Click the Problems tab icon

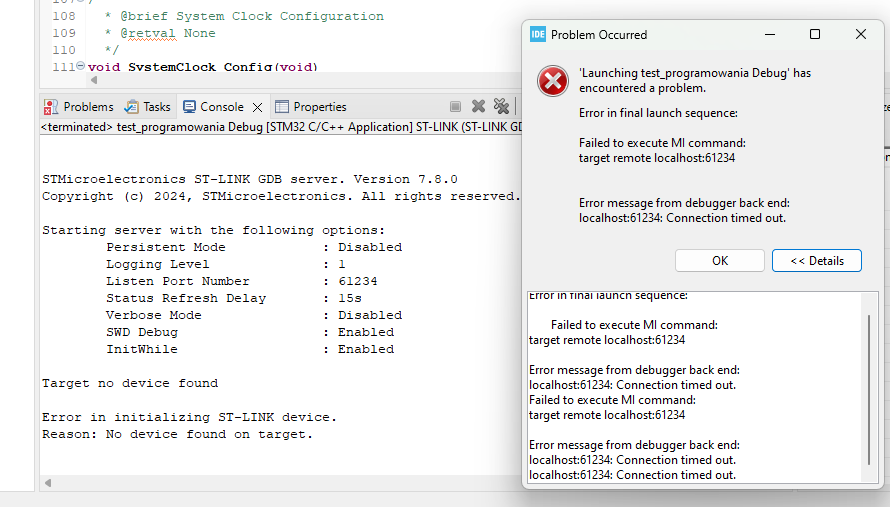click(51, 107)
